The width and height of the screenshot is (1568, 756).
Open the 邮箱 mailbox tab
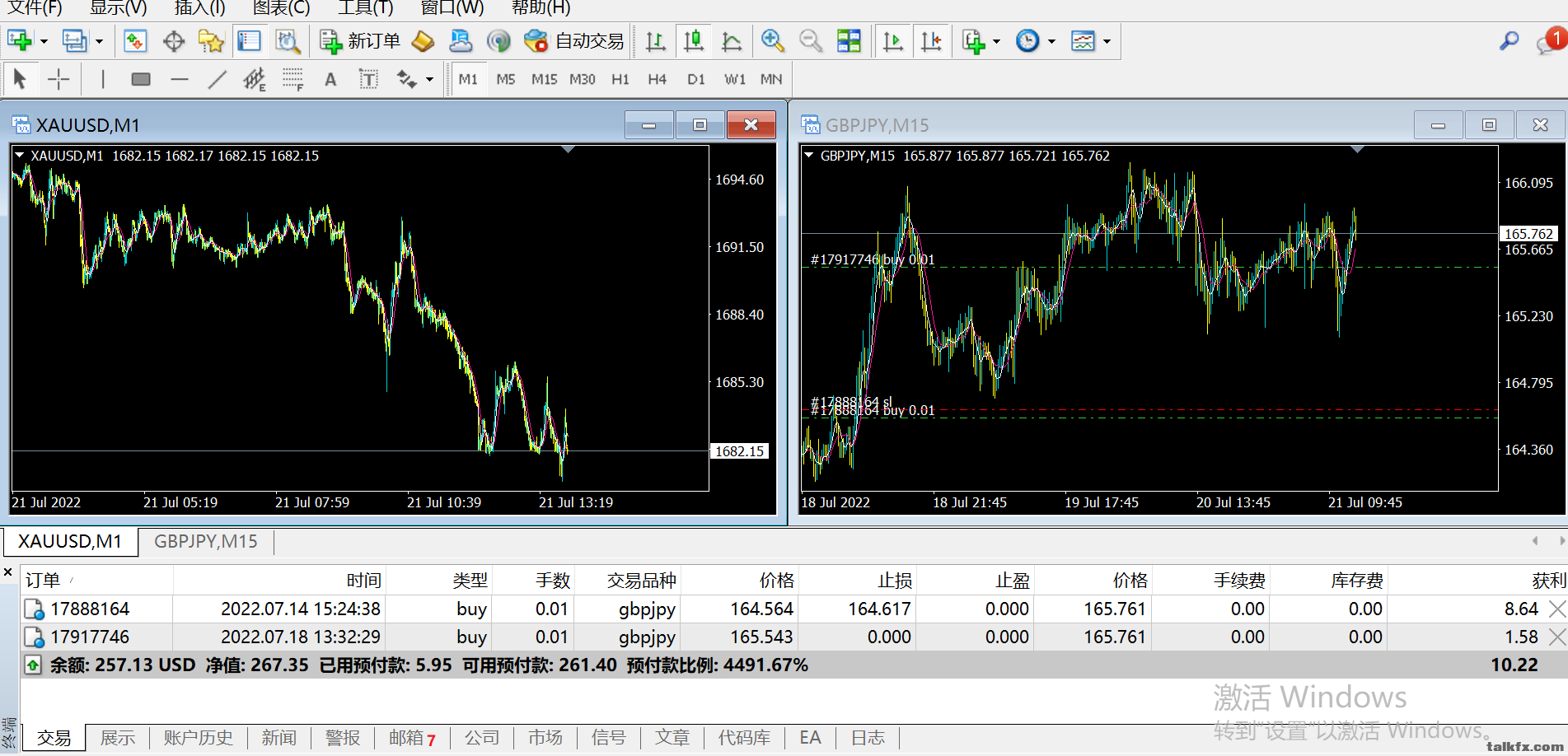point(412,738)
